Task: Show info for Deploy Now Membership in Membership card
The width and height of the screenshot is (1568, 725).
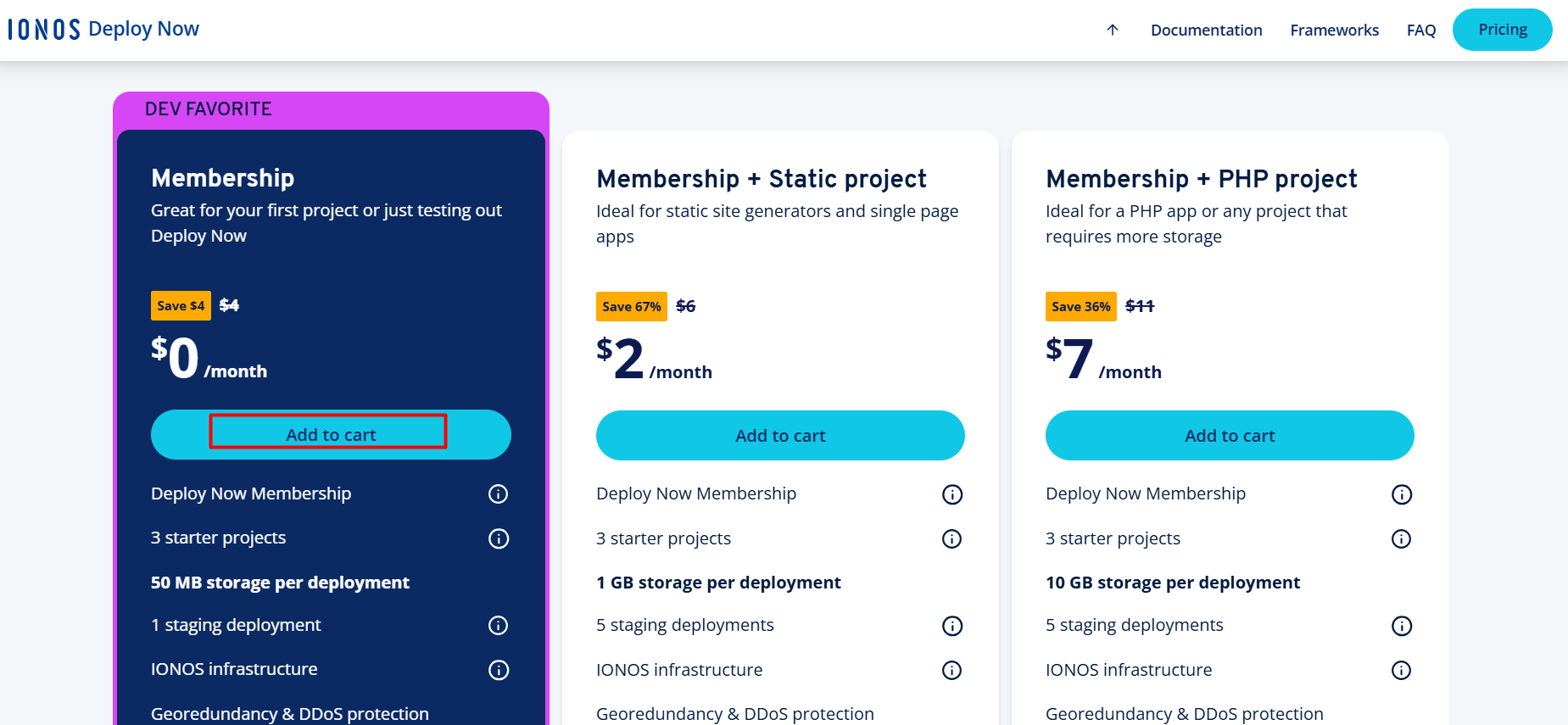Action: [499, 494]
